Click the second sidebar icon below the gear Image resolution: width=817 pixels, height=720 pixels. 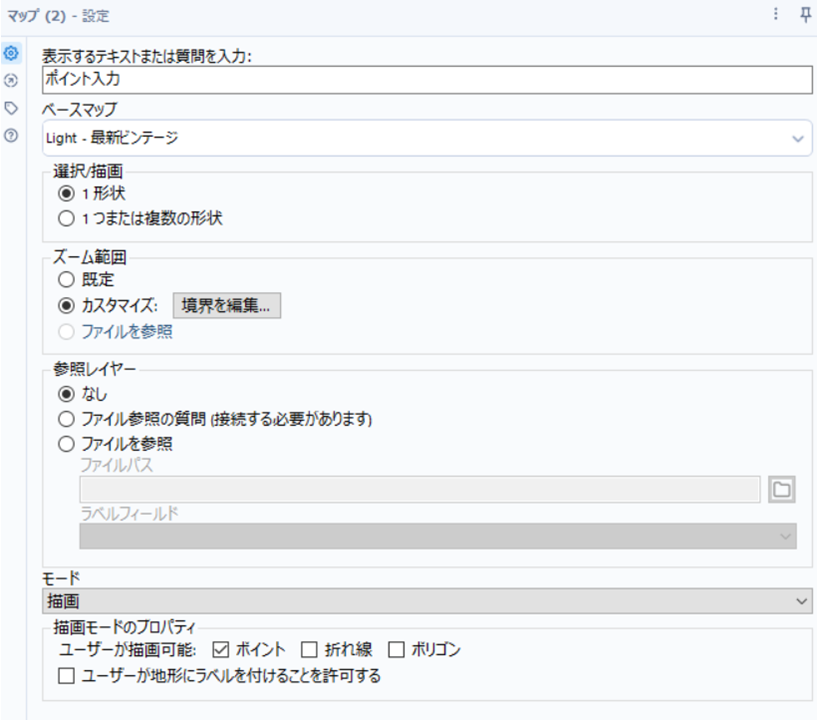(12, 80)
